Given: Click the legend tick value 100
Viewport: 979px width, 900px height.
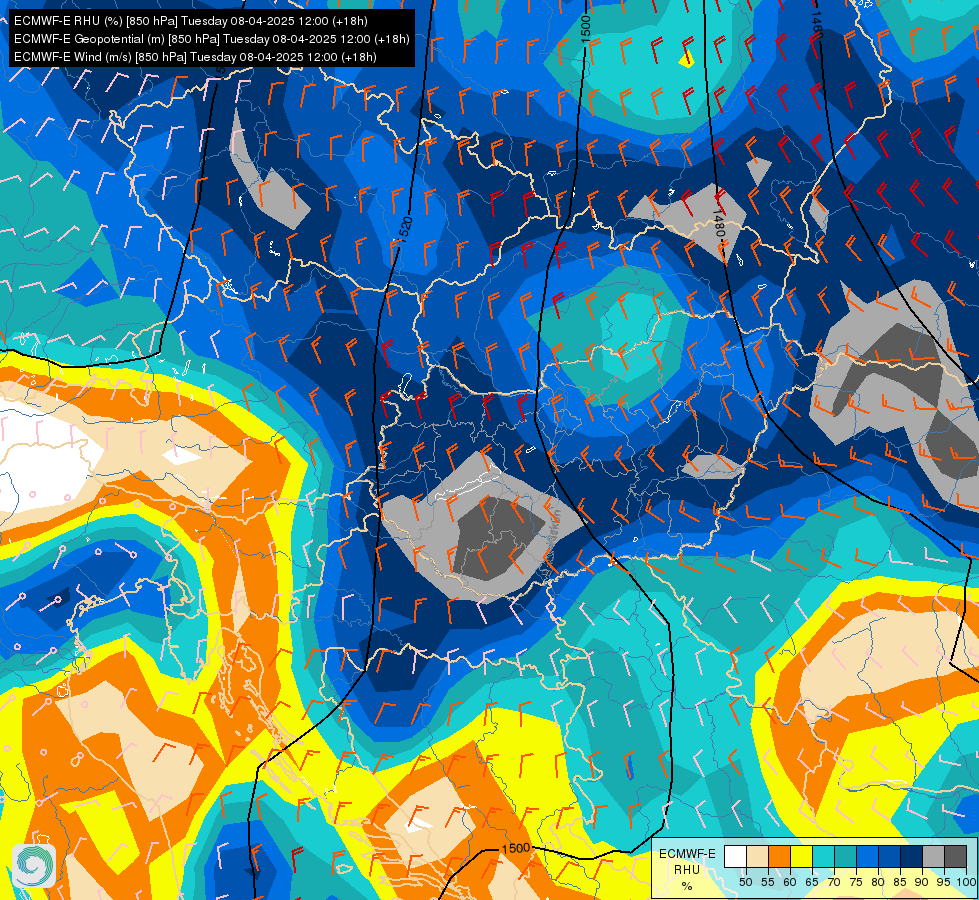Looking at the screenshot, I should [x=967, y=882].
